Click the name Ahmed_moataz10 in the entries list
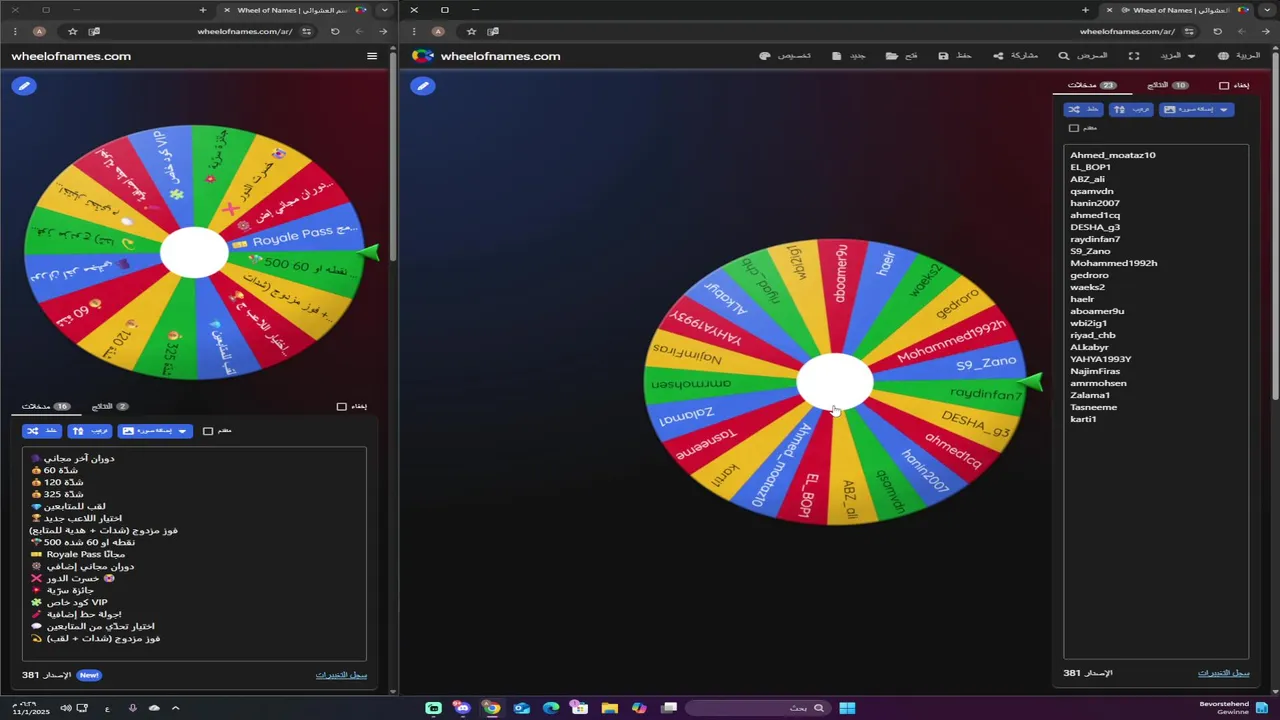Image resolution: width=1280 pixels, height=720 pixels. tap(1113, 155)
